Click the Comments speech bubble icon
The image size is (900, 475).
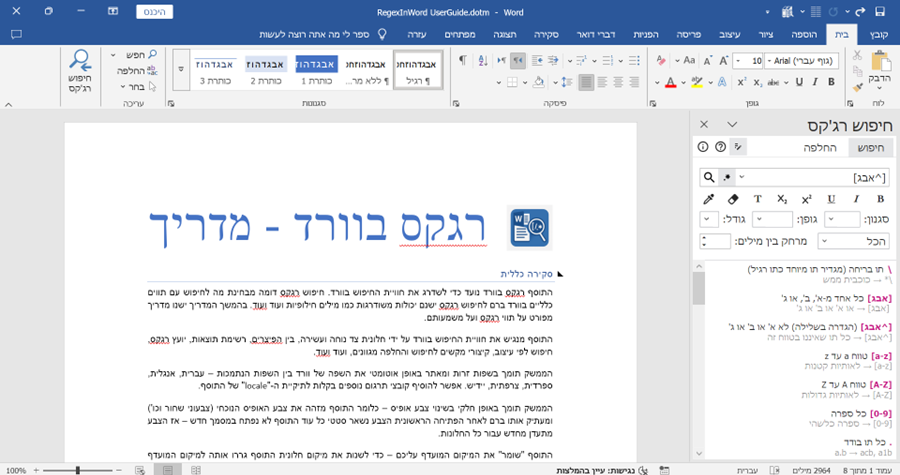point(16,34)
